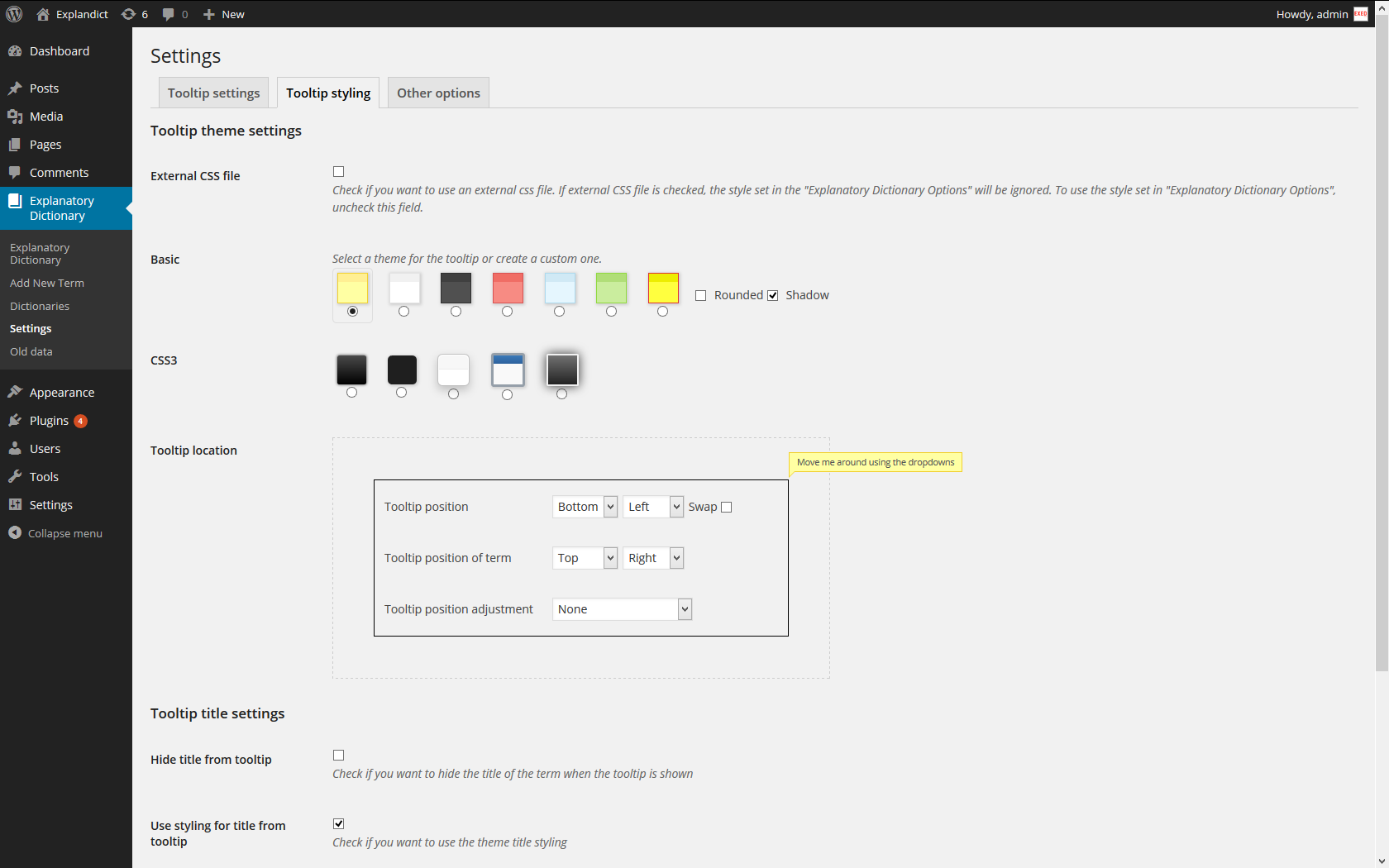Click the Comments bubble icon in sidebar
This screenshot has height=868, width=1389.
15,173
